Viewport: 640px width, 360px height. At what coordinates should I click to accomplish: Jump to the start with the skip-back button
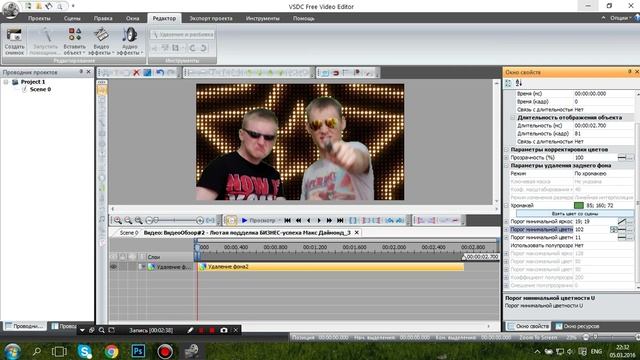point(288,220)
